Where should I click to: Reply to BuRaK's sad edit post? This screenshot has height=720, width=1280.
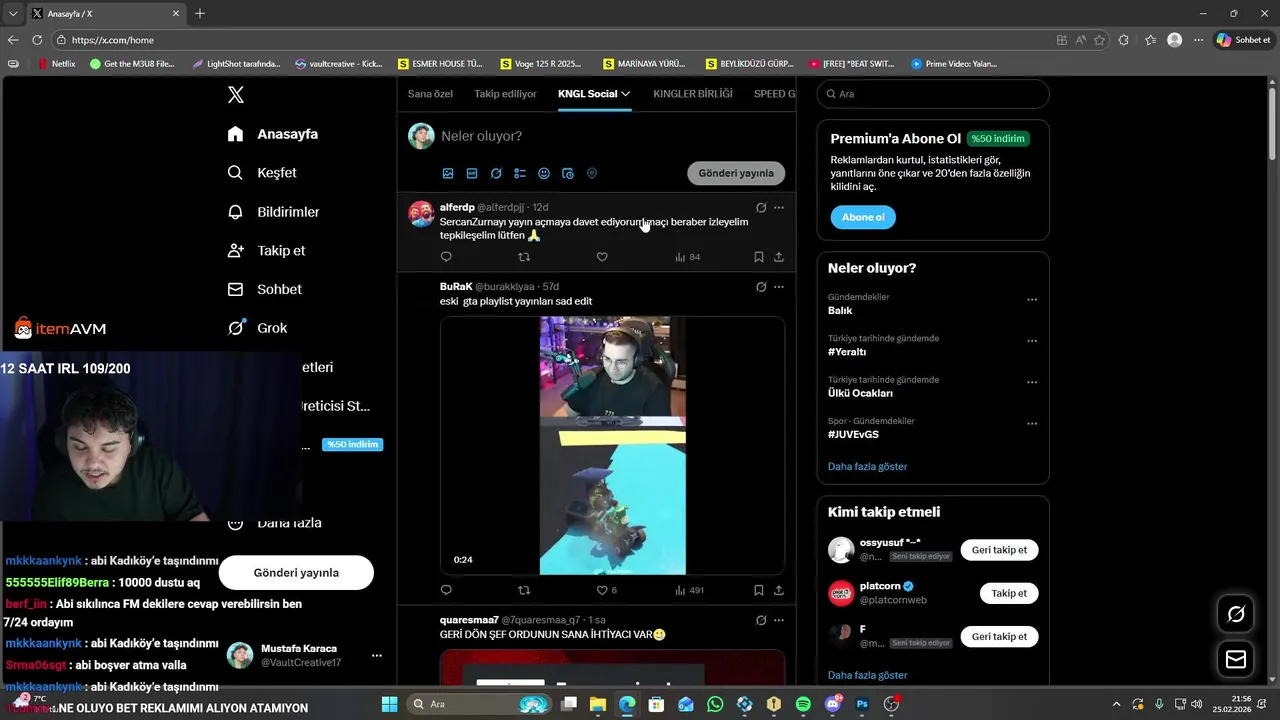click(x=446, y=590)
